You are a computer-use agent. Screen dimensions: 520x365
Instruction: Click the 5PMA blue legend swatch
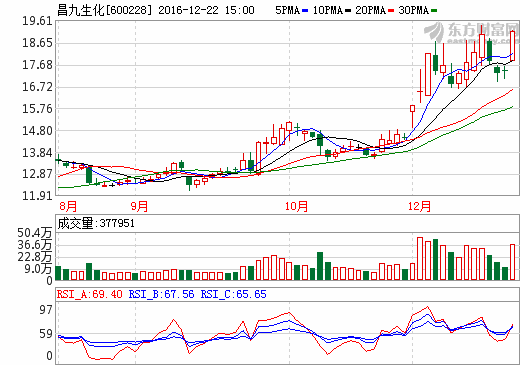tap(305, 11)
